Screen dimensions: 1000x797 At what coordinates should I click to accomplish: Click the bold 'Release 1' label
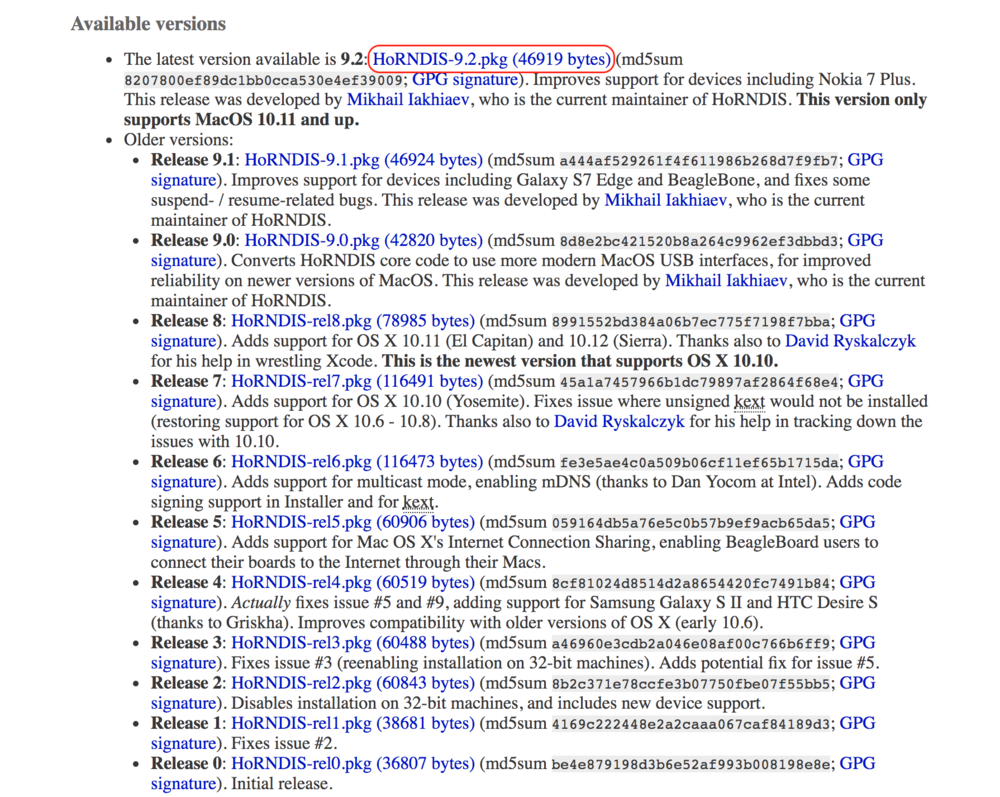[x=186, y=724]
